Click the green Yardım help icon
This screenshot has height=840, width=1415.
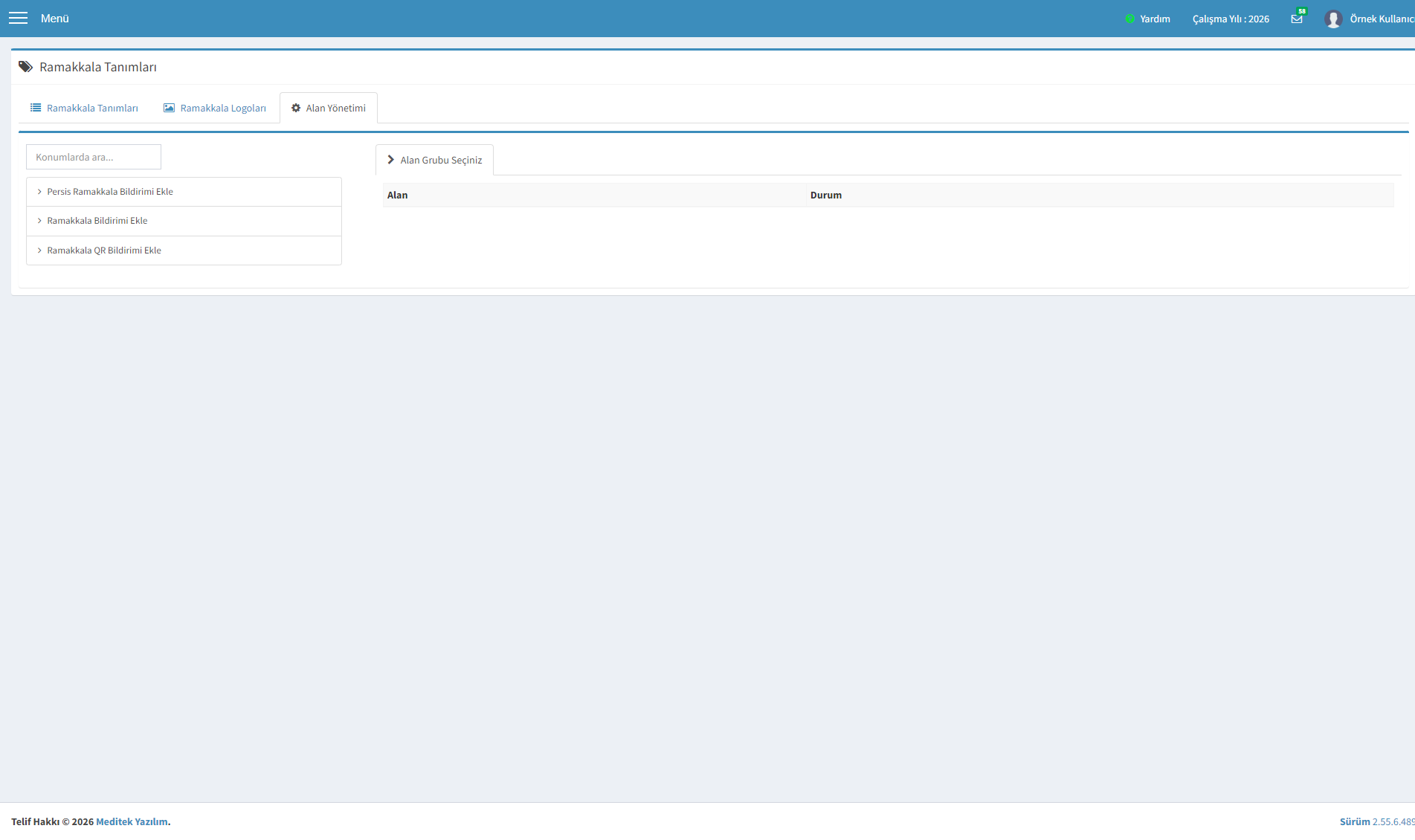click(x=1129, y=19)
